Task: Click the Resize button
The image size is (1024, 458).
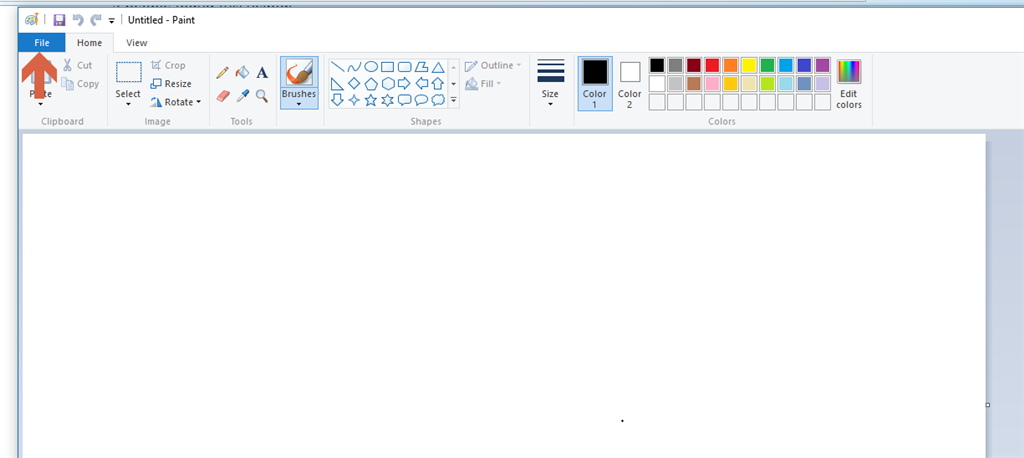Action: [x=170, y=84]
